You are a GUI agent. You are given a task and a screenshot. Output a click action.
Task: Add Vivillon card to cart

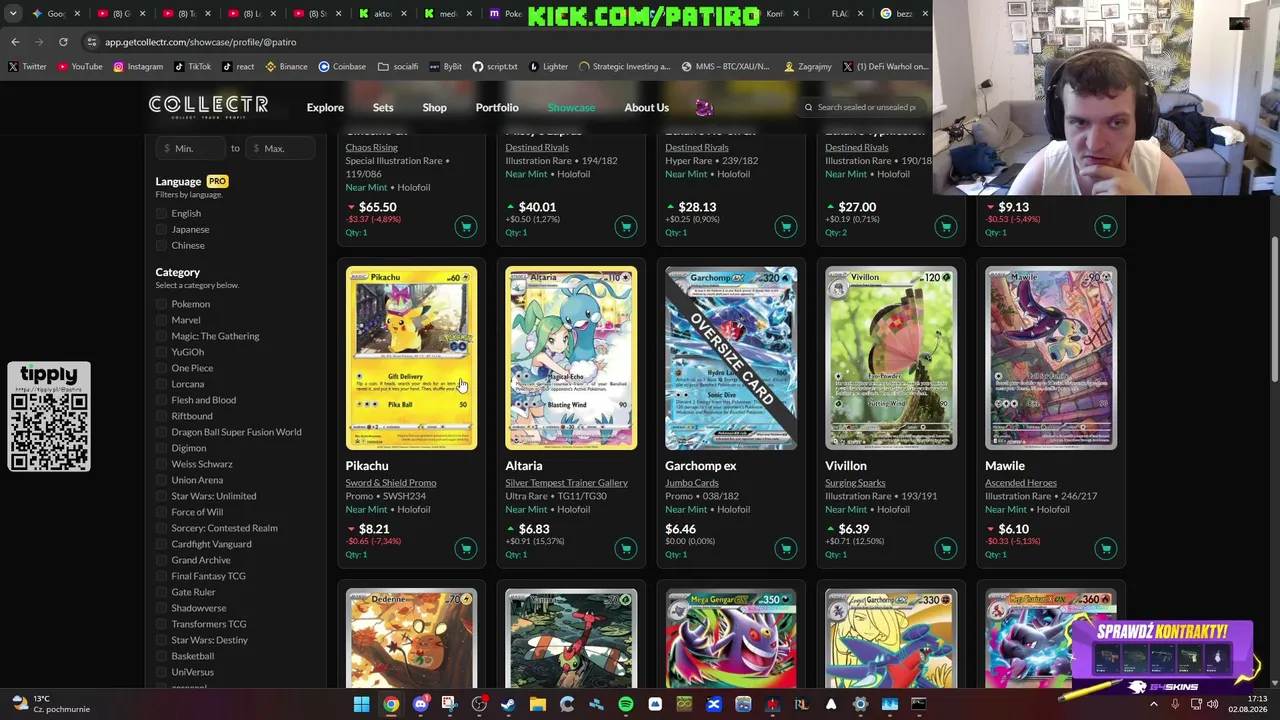coord(946,548)
